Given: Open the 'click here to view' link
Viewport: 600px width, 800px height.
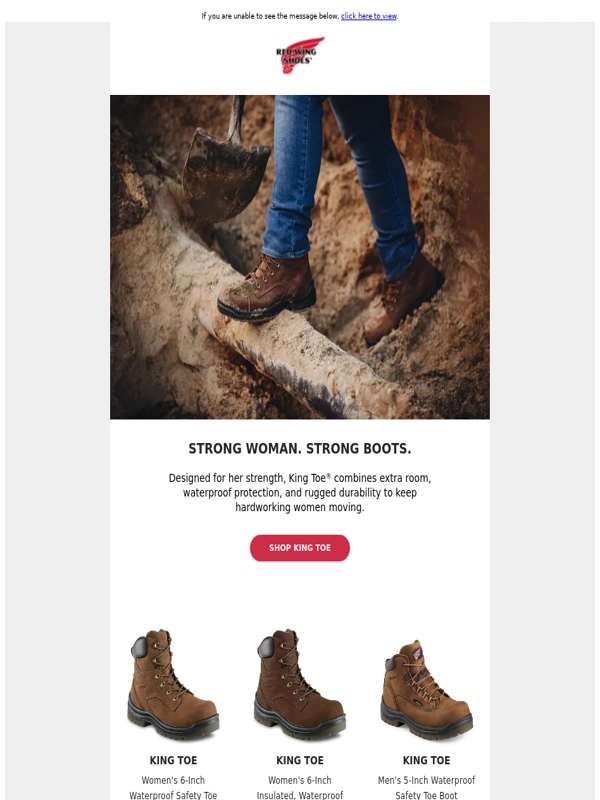Looking at the screenshot, I should [369, 16].
